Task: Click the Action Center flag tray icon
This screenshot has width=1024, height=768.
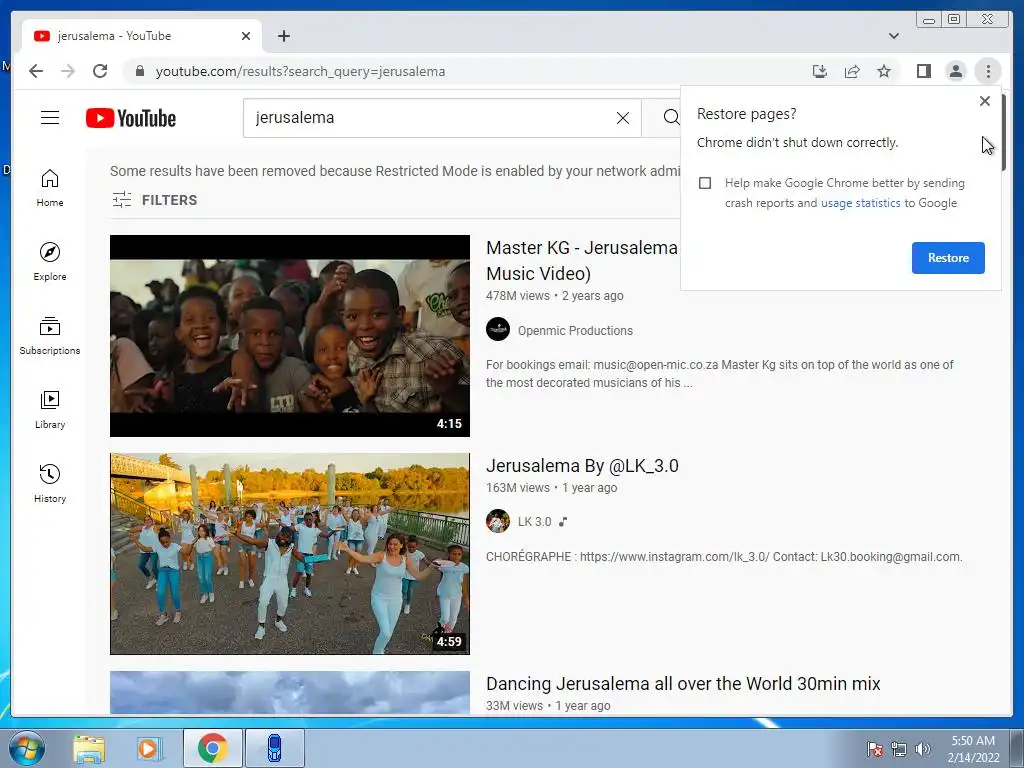Action: point(874,749)
